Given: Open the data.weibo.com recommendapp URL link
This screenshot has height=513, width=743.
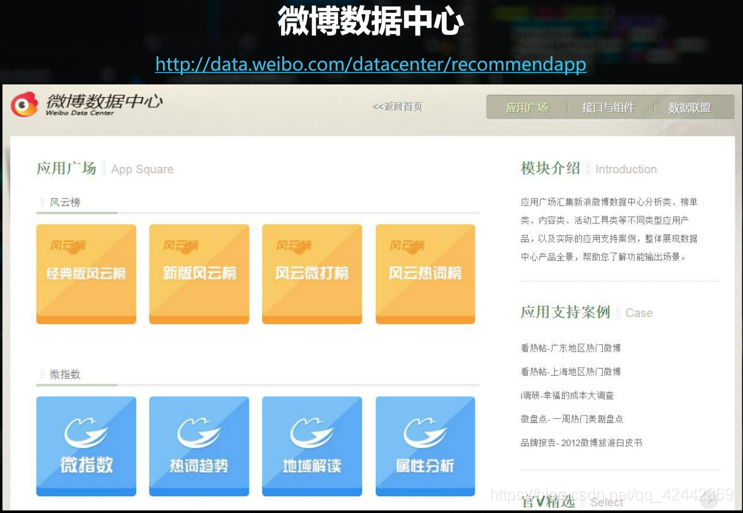Looking at the screenshot, I should (371, 64).
